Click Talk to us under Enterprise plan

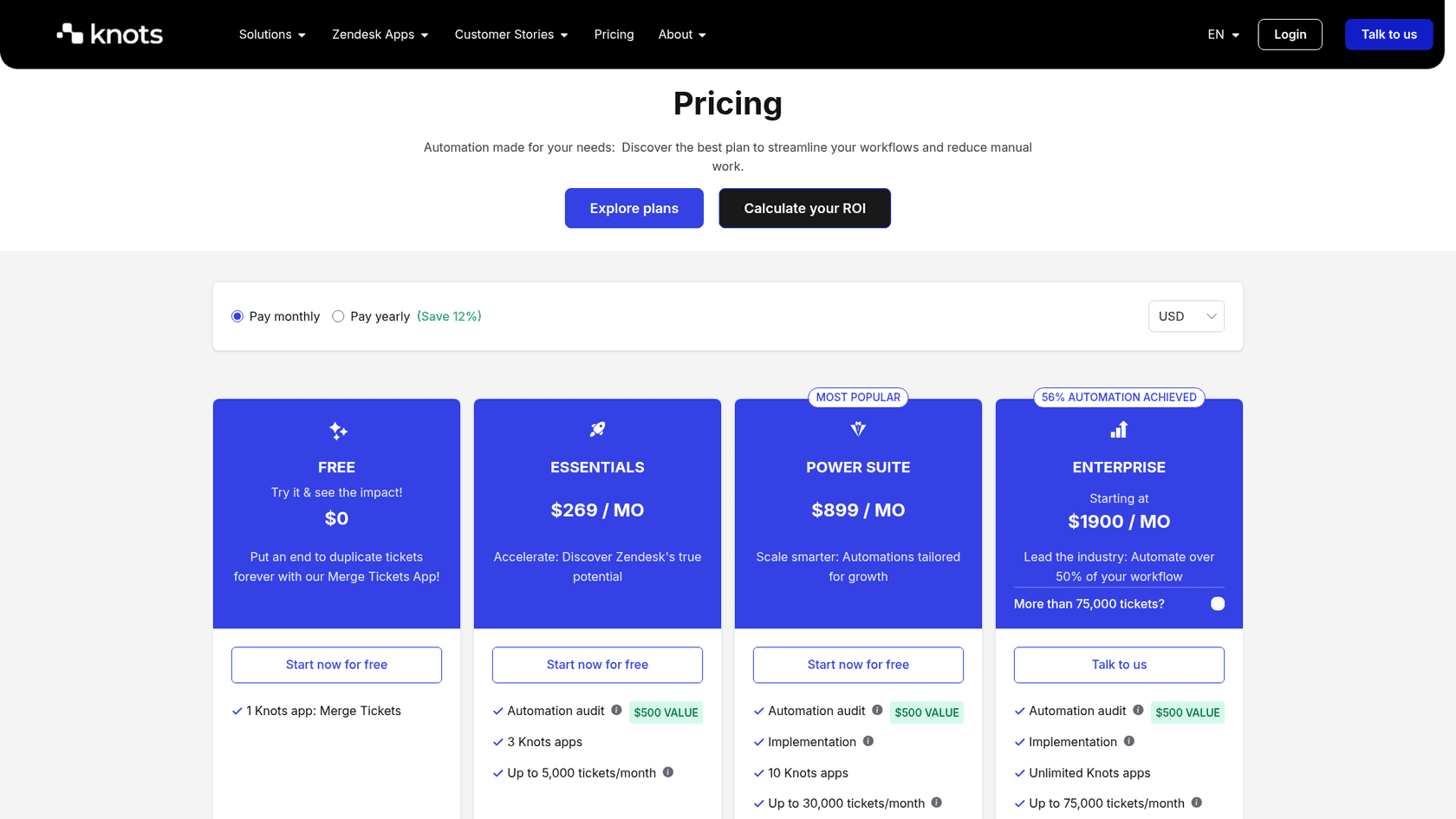coord(1119,665)
